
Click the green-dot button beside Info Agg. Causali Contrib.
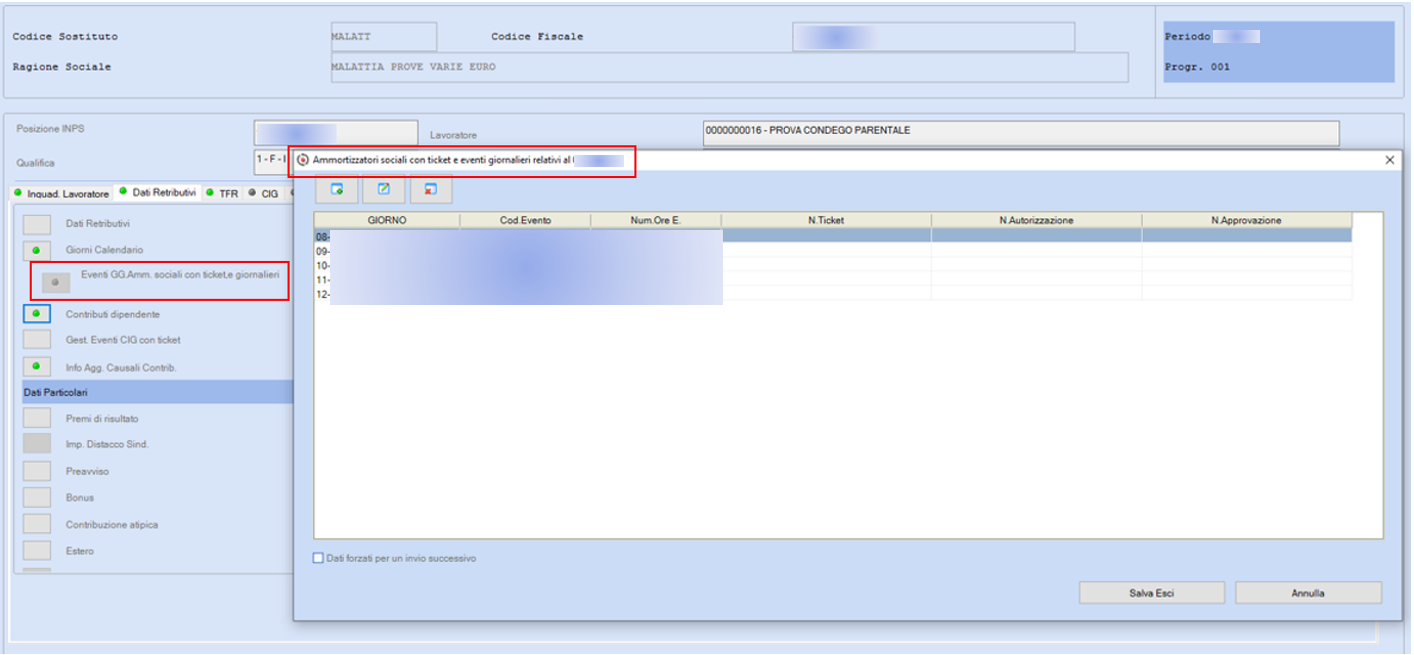37,367
